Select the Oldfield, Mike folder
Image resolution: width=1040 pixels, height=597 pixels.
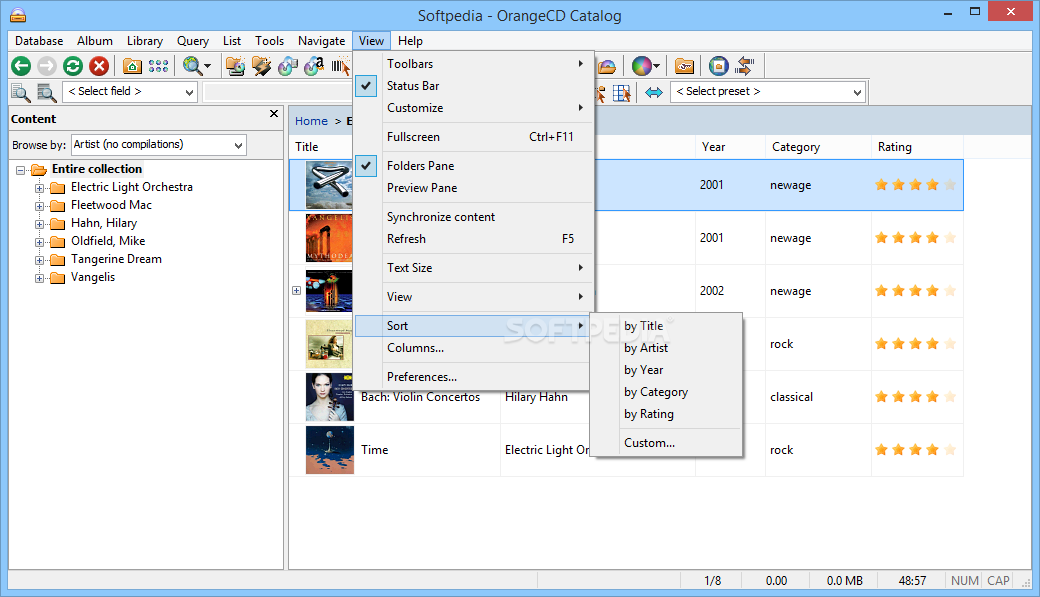click(108, 241)
